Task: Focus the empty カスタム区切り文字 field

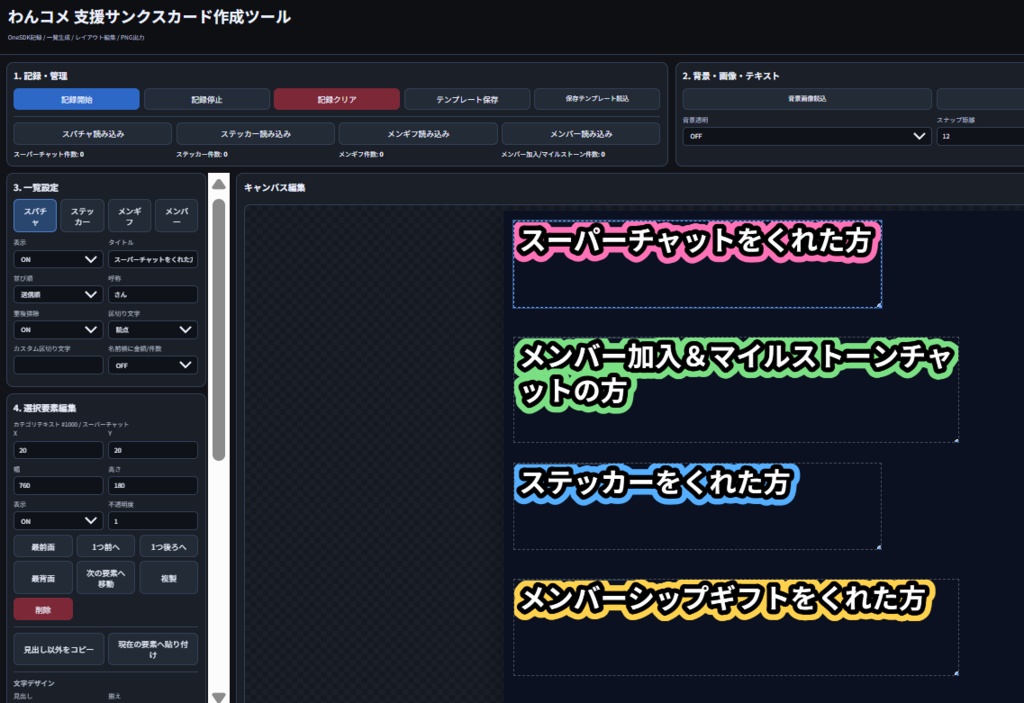Action: click(x=58, y=365)
